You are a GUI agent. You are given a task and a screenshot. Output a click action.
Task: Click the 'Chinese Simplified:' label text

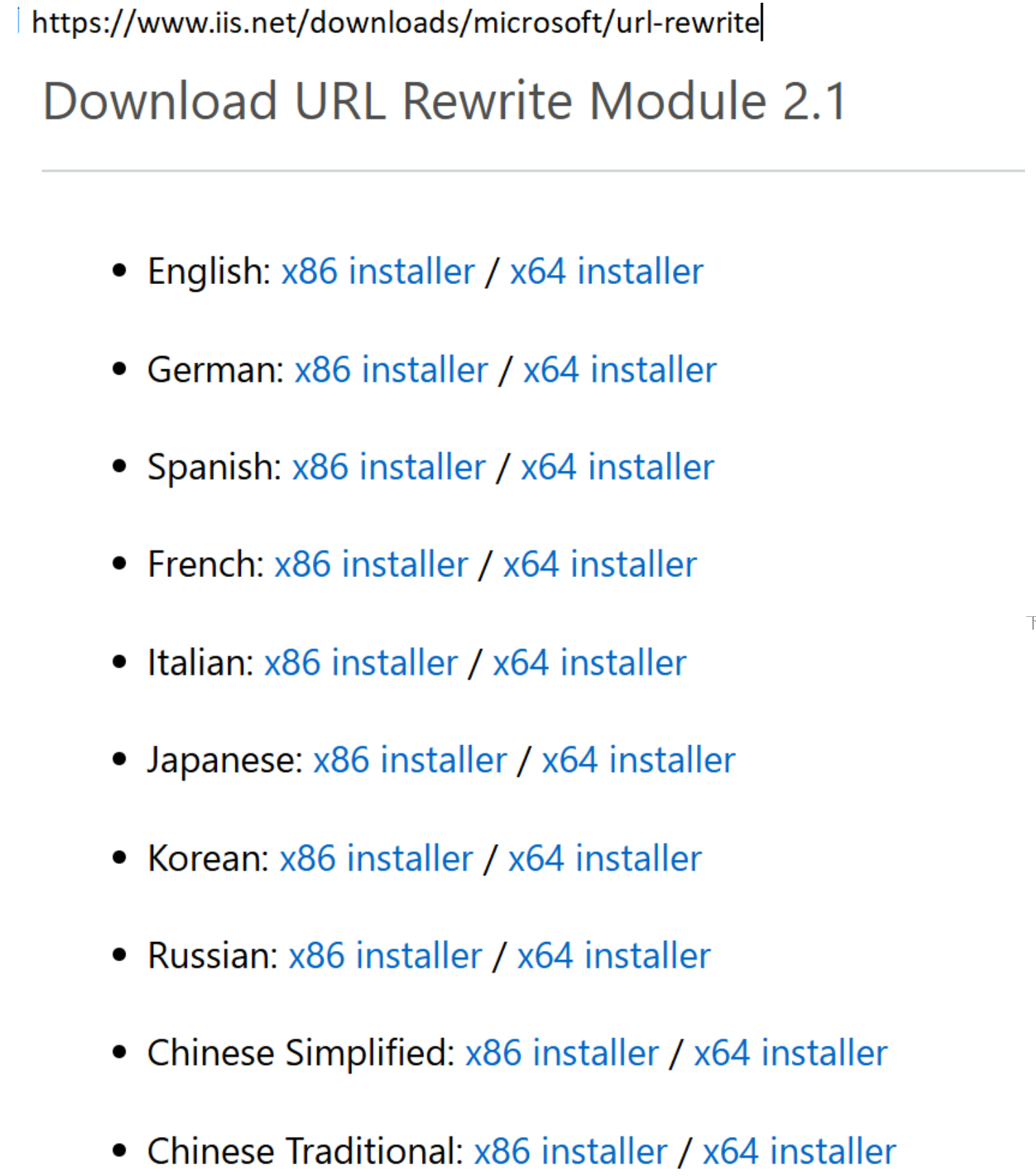[x=301, y=1053]
